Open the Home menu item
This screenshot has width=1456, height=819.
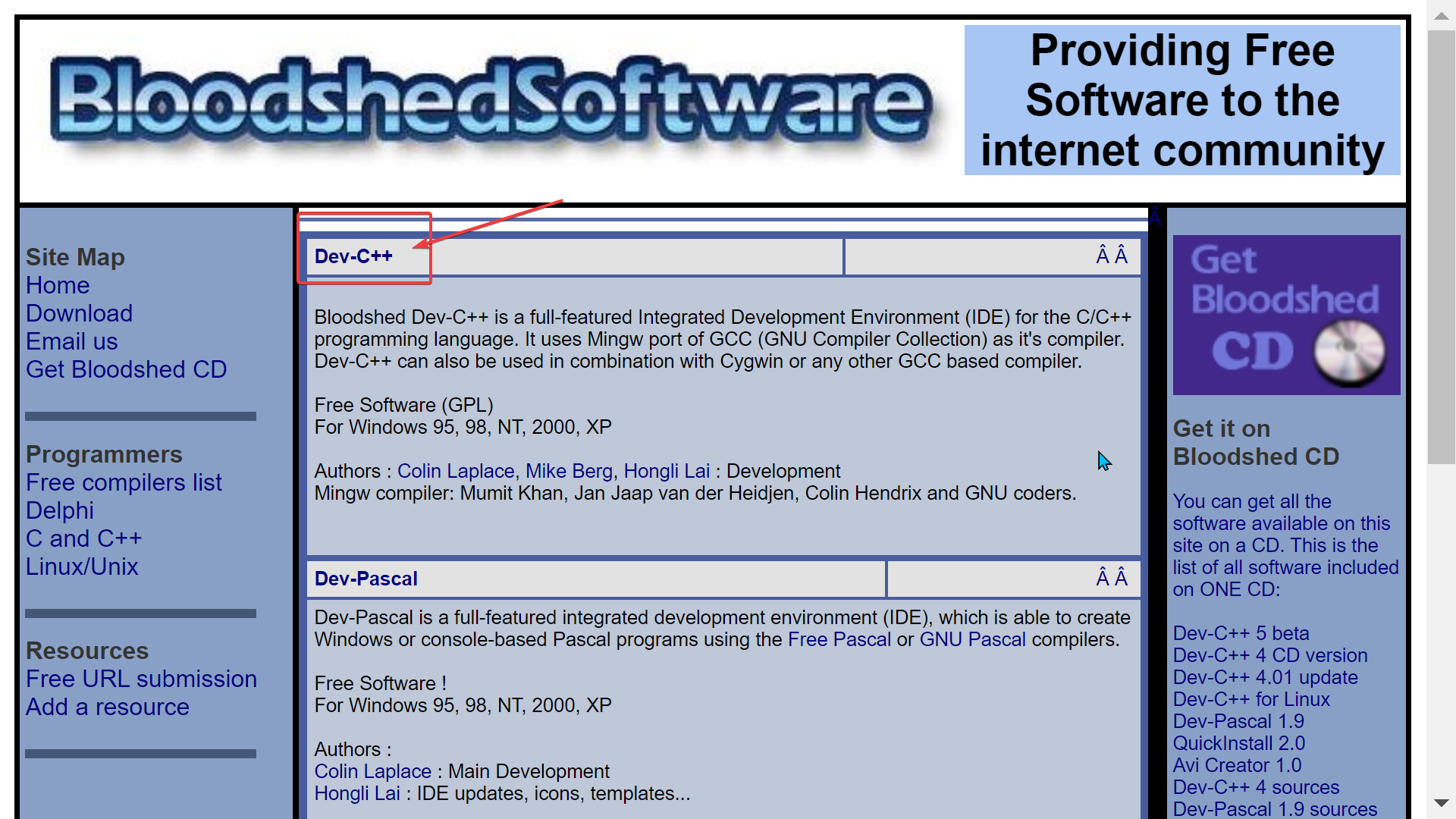[x=56, y=285]
